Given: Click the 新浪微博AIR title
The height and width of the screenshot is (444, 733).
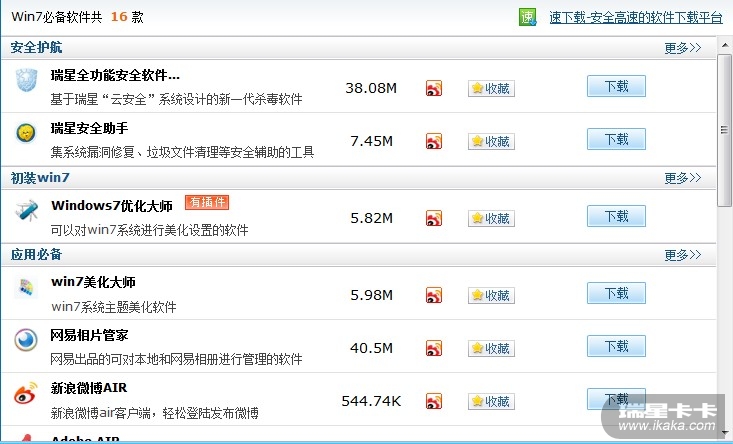Looking at the screenshot, I should click(x=89, y=388).
